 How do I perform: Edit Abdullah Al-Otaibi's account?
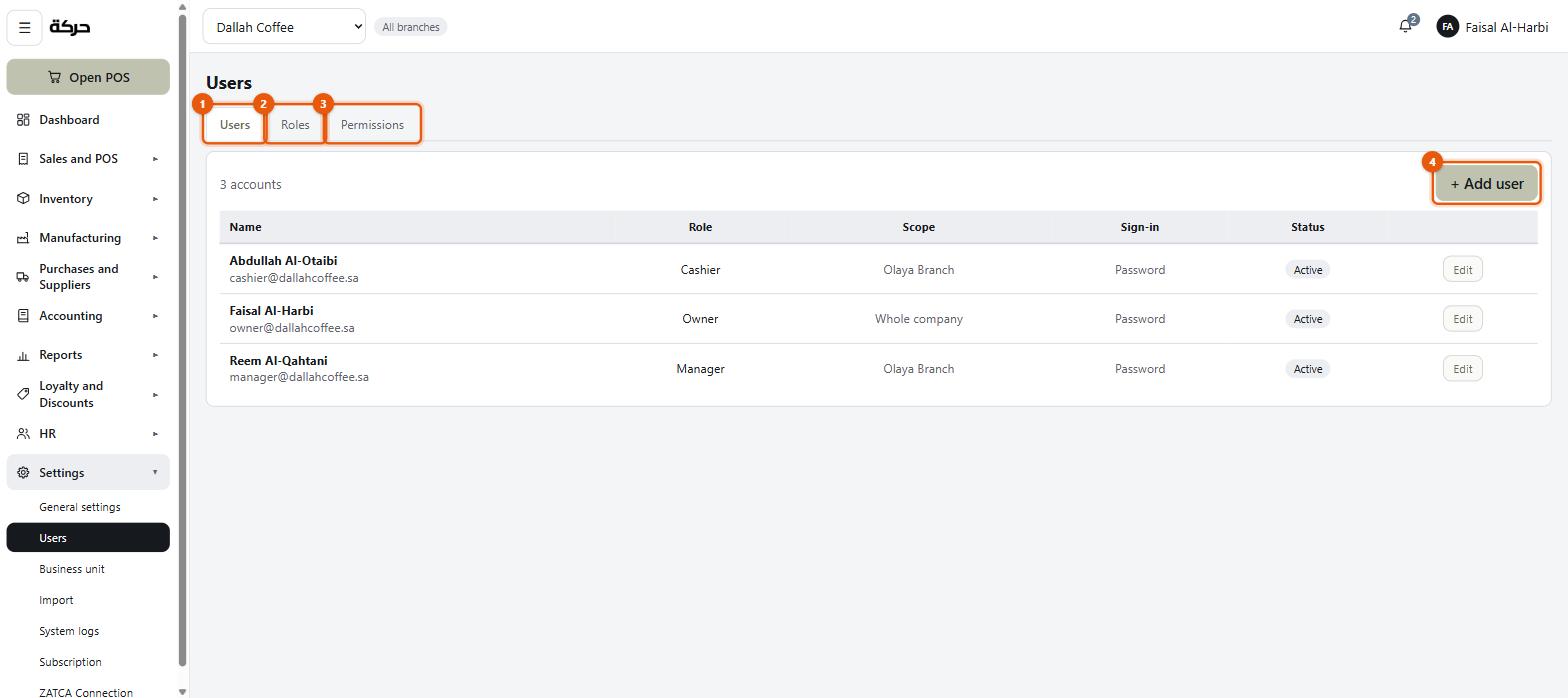point(1462,270)
